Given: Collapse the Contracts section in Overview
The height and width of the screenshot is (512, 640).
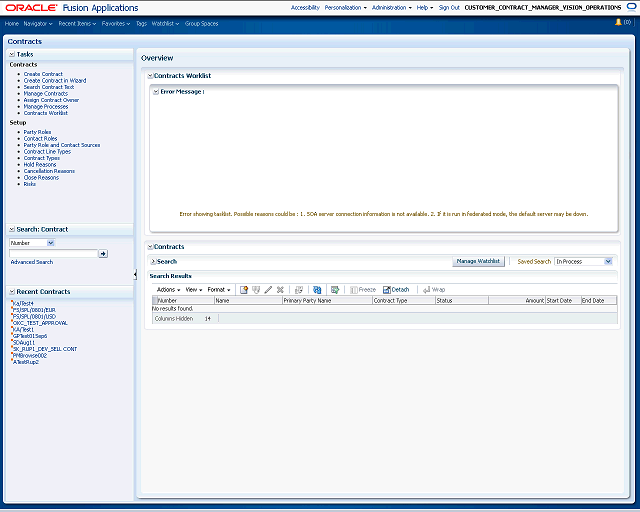Looking at the screenshot, I should pyautogui.click(x=150, y=247).
